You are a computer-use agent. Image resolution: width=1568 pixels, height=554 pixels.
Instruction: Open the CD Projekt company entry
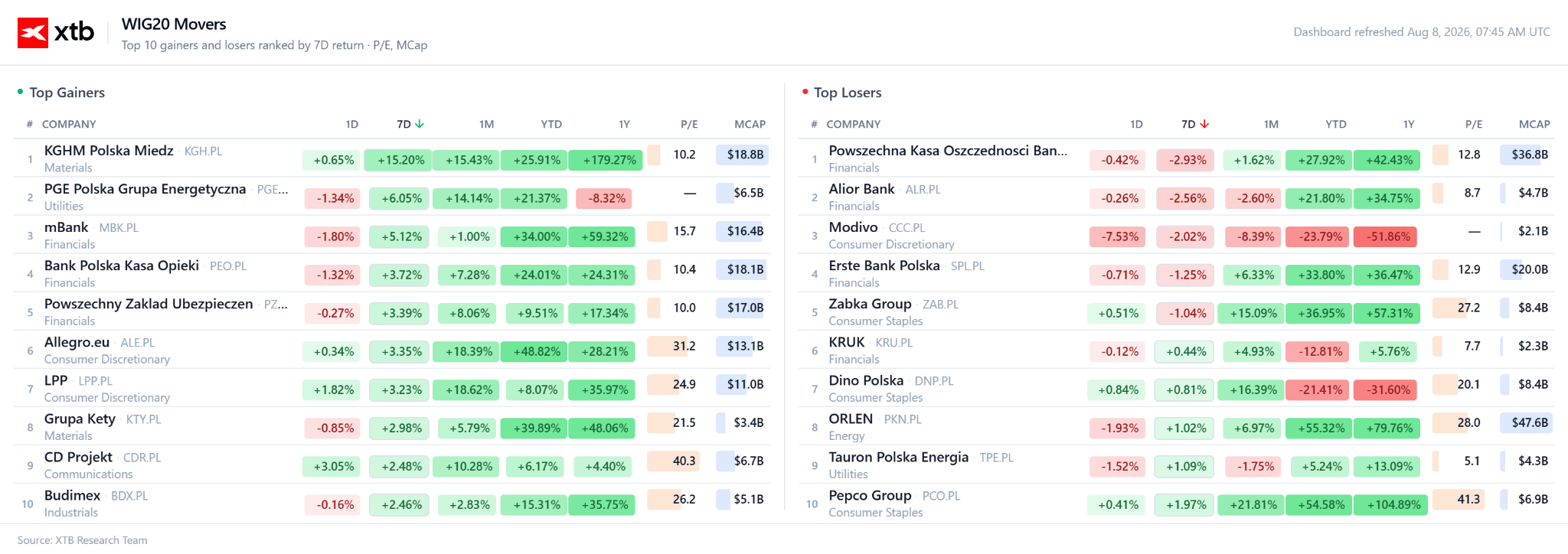[x=78, y=457]
